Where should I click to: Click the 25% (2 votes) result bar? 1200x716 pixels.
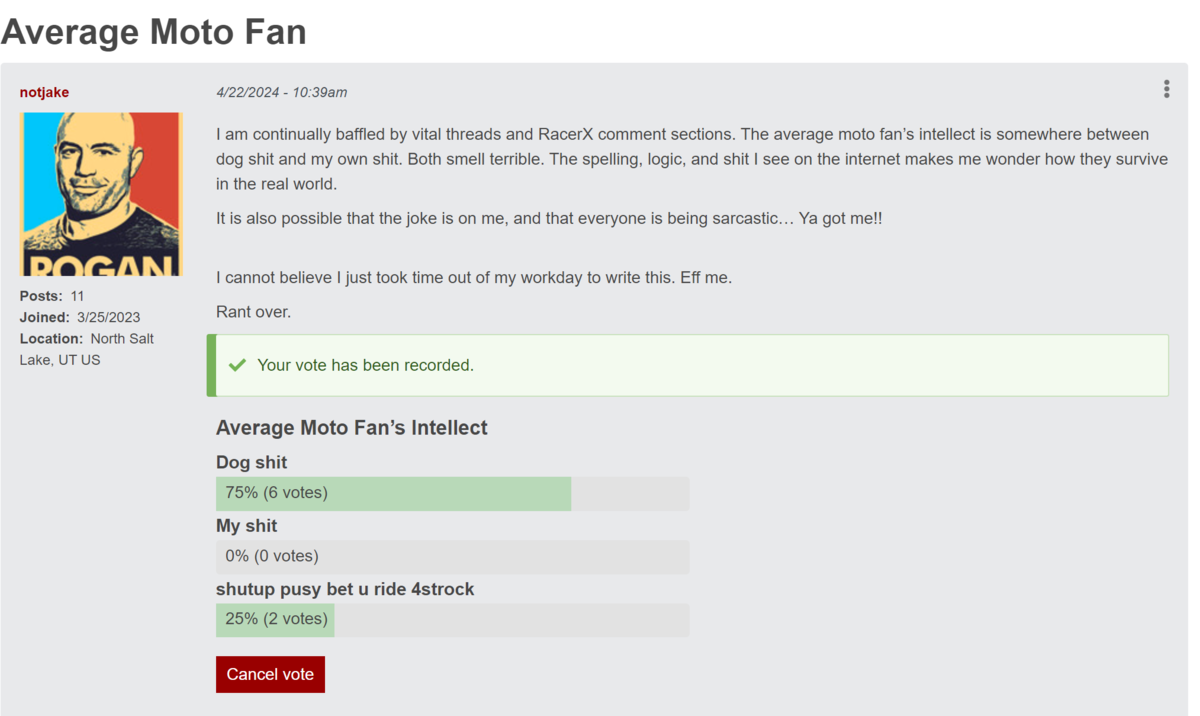tap(452, 619)
